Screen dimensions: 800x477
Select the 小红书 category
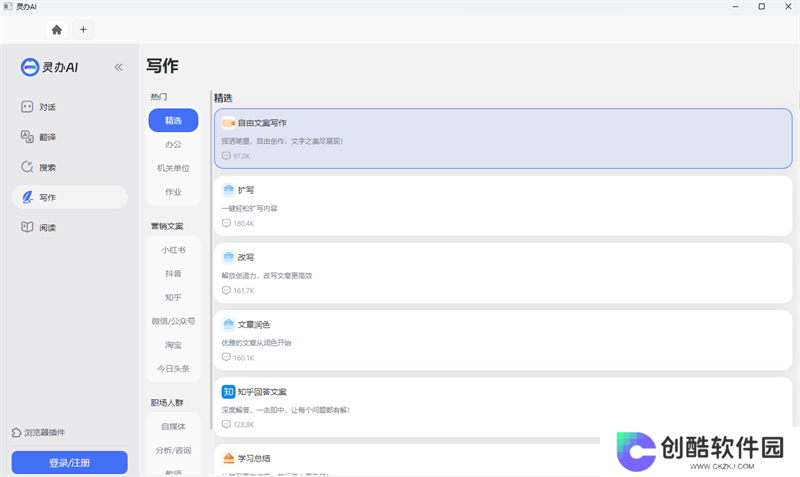173,249
